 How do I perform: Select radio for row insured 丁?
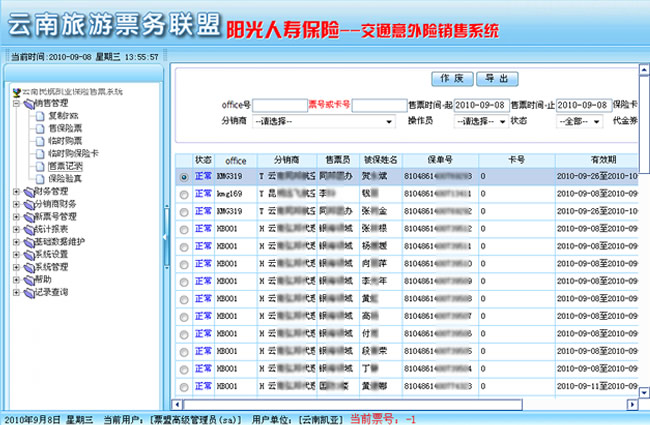tap(184, 369)
